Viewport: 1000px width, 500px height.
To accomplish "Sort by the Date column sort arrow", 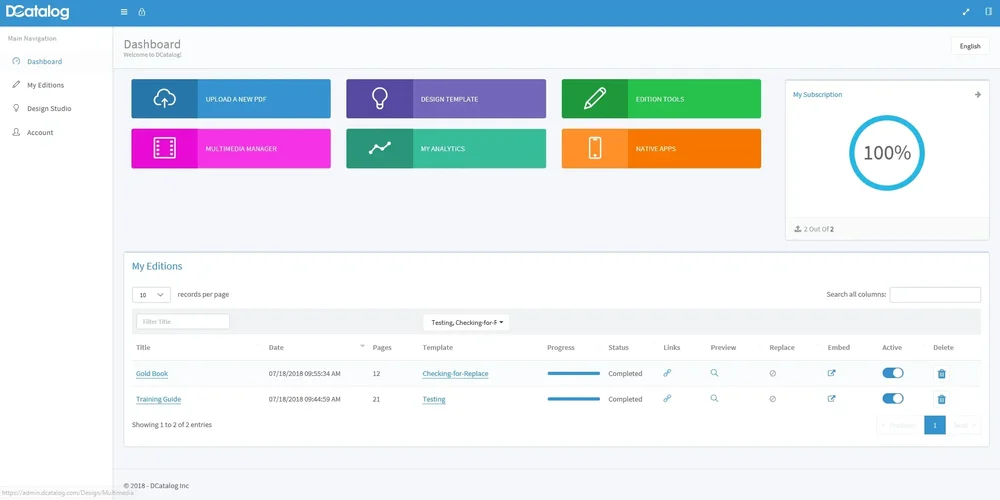I will click(362, 346).
